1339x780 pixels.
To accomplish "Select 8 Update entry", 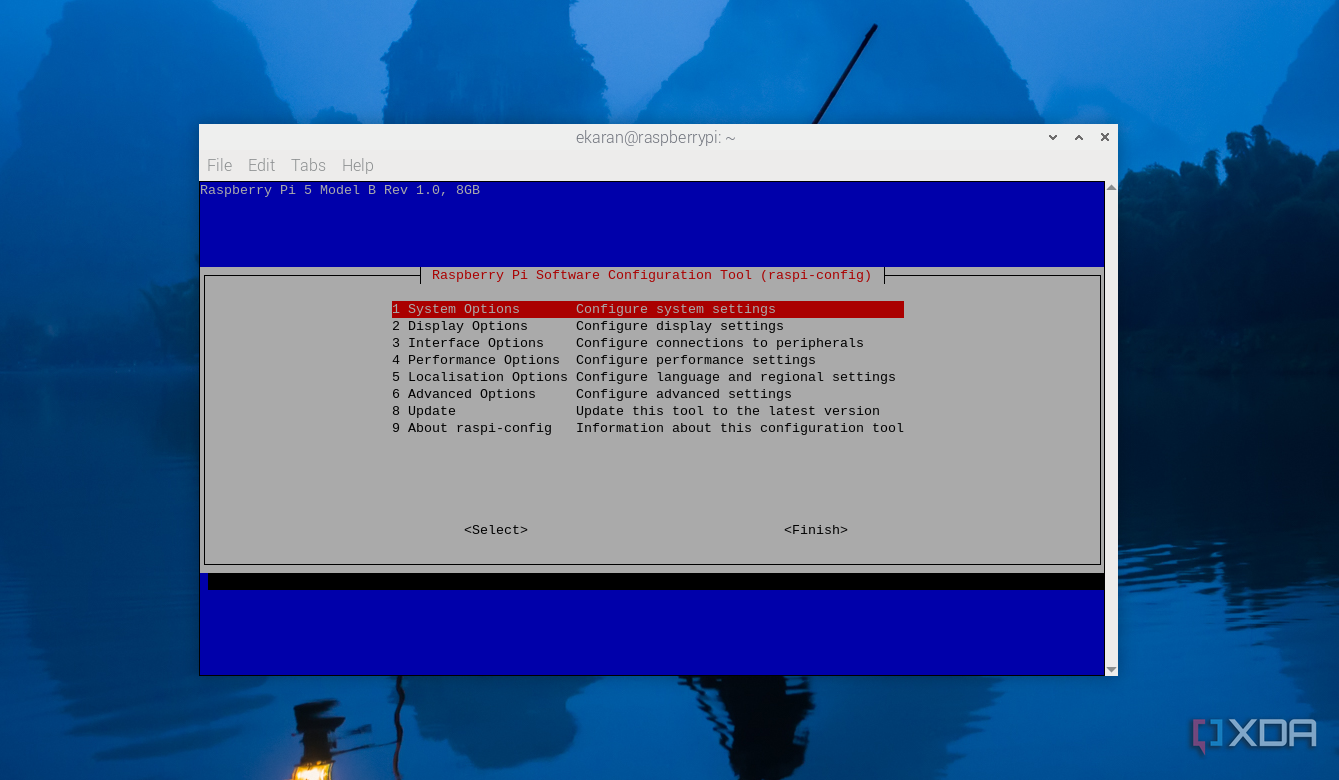I will (x=648, y=412).
